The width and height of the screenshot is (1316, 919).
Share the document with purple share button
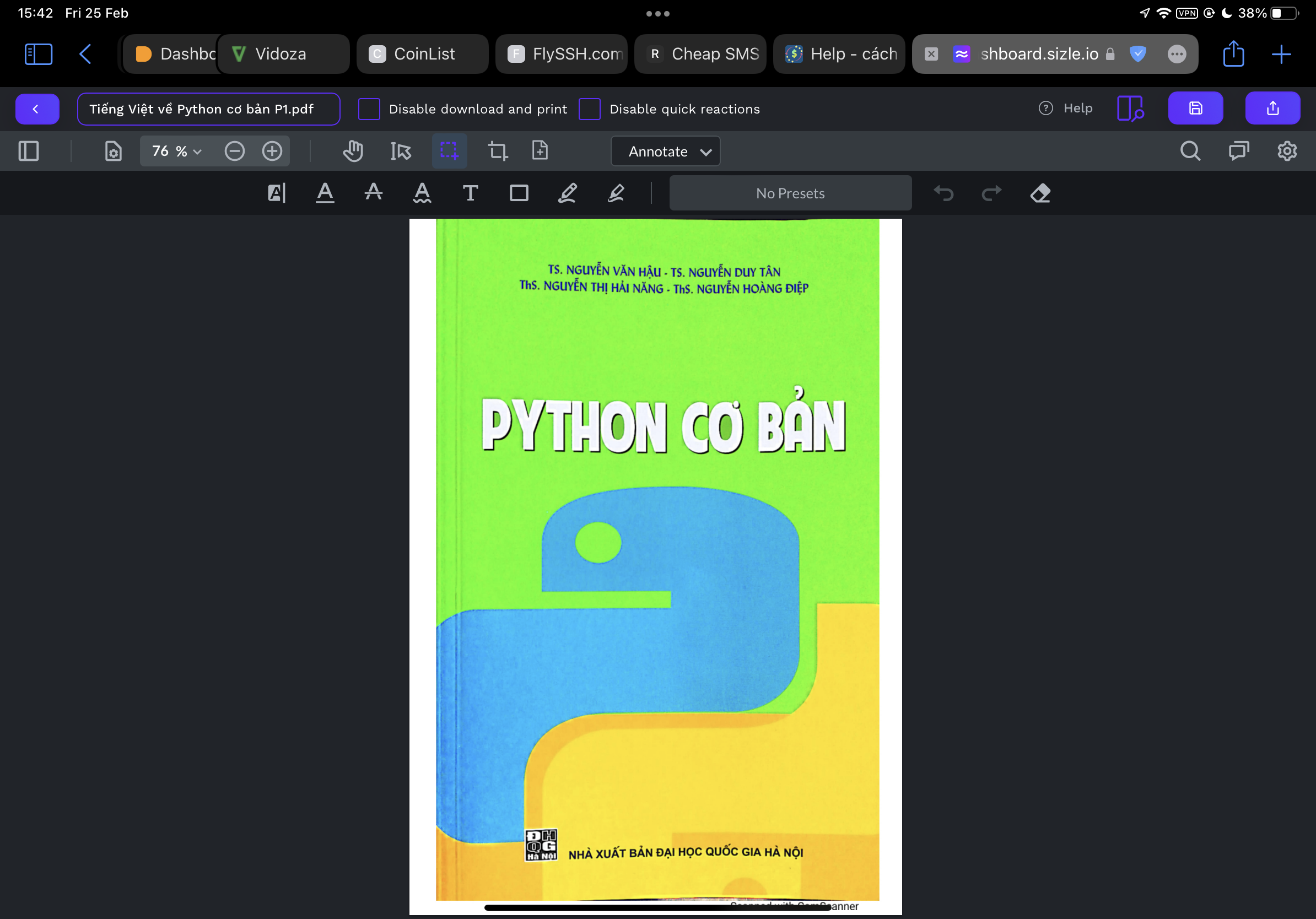click(x=1272, y=109)
